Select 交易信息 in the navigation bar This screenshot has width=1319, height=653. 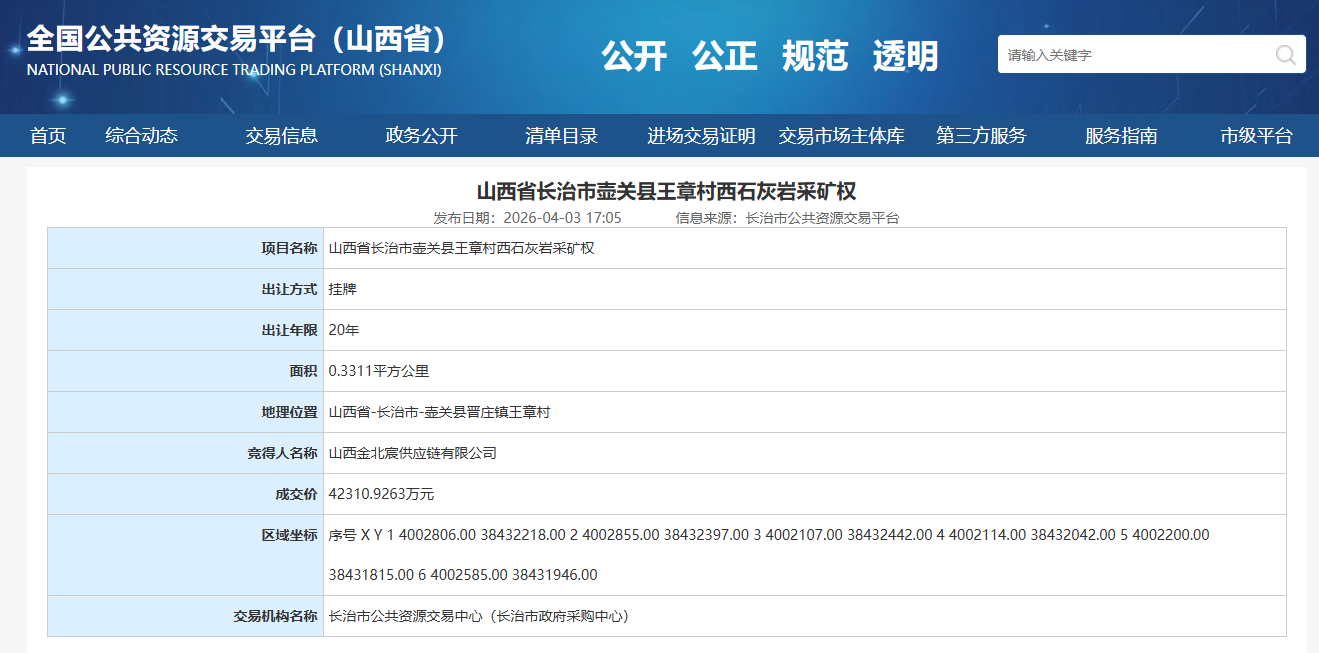coord(281,136)
